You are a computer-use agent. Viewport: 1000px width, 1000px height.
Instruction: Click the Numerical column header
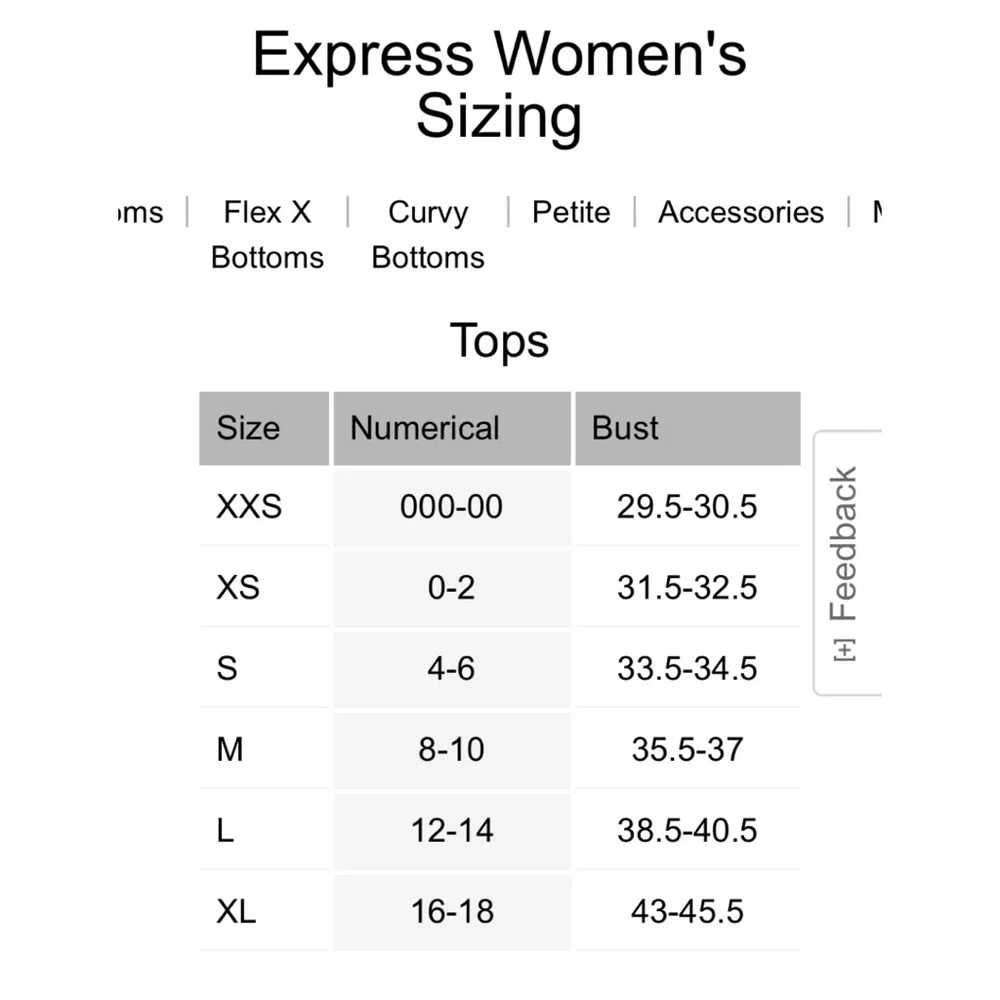point(425,428)
